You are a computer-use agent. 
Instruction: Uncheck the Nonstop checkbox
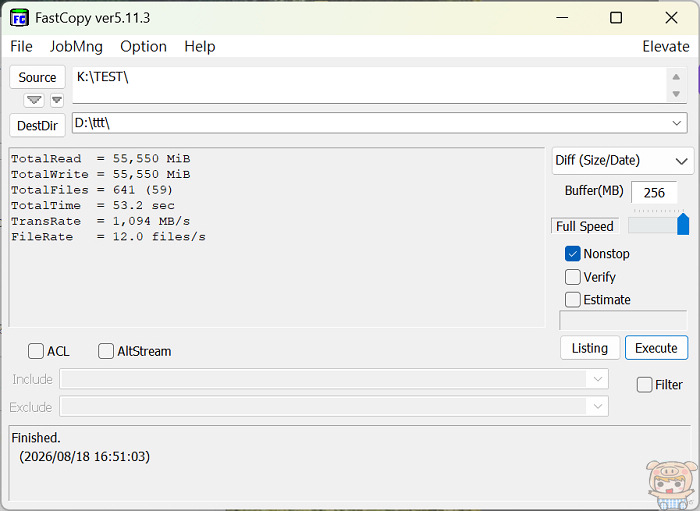coord(573,253)
